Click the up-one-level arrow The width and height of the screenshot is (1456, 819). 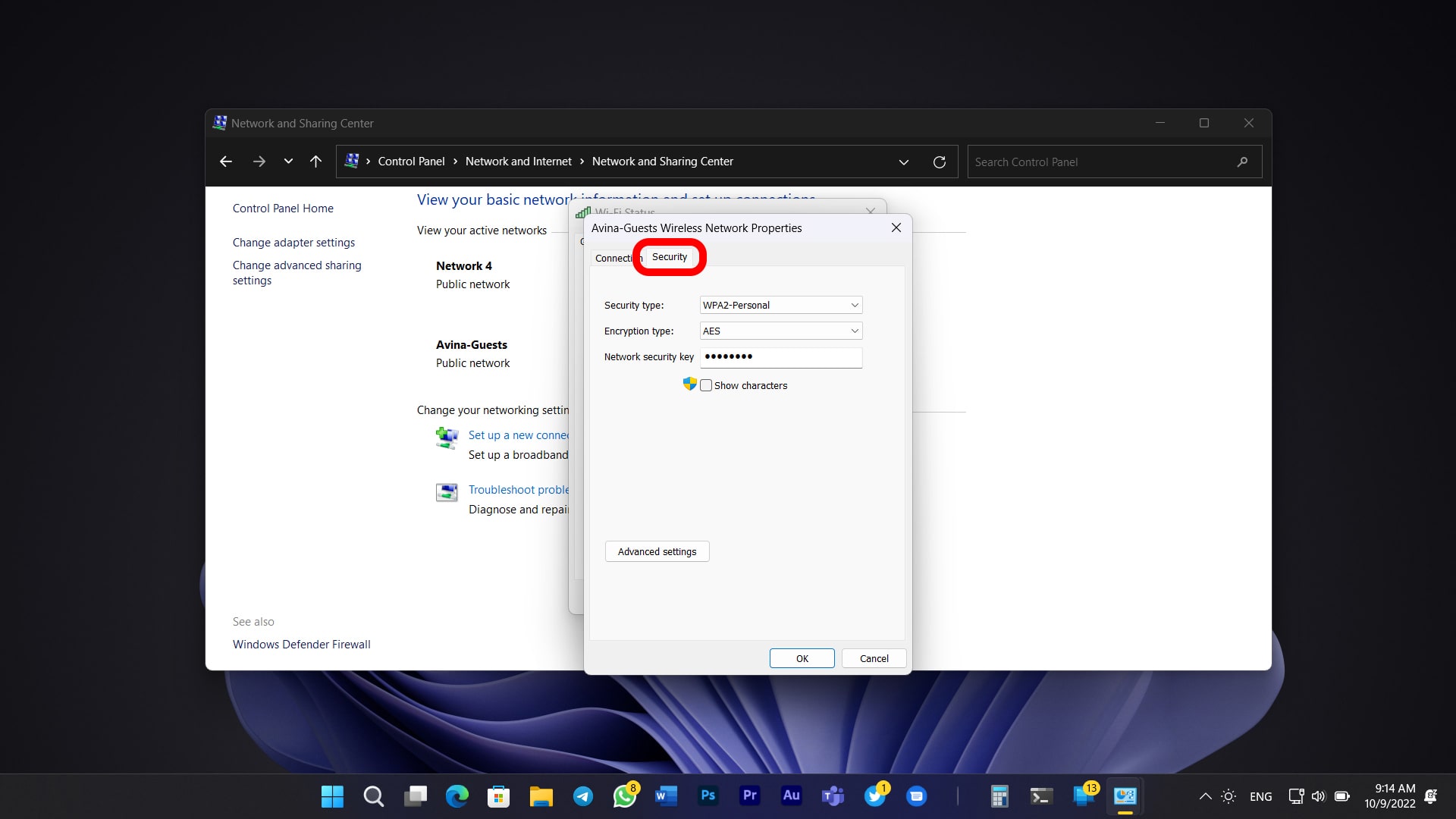(315, 162)
